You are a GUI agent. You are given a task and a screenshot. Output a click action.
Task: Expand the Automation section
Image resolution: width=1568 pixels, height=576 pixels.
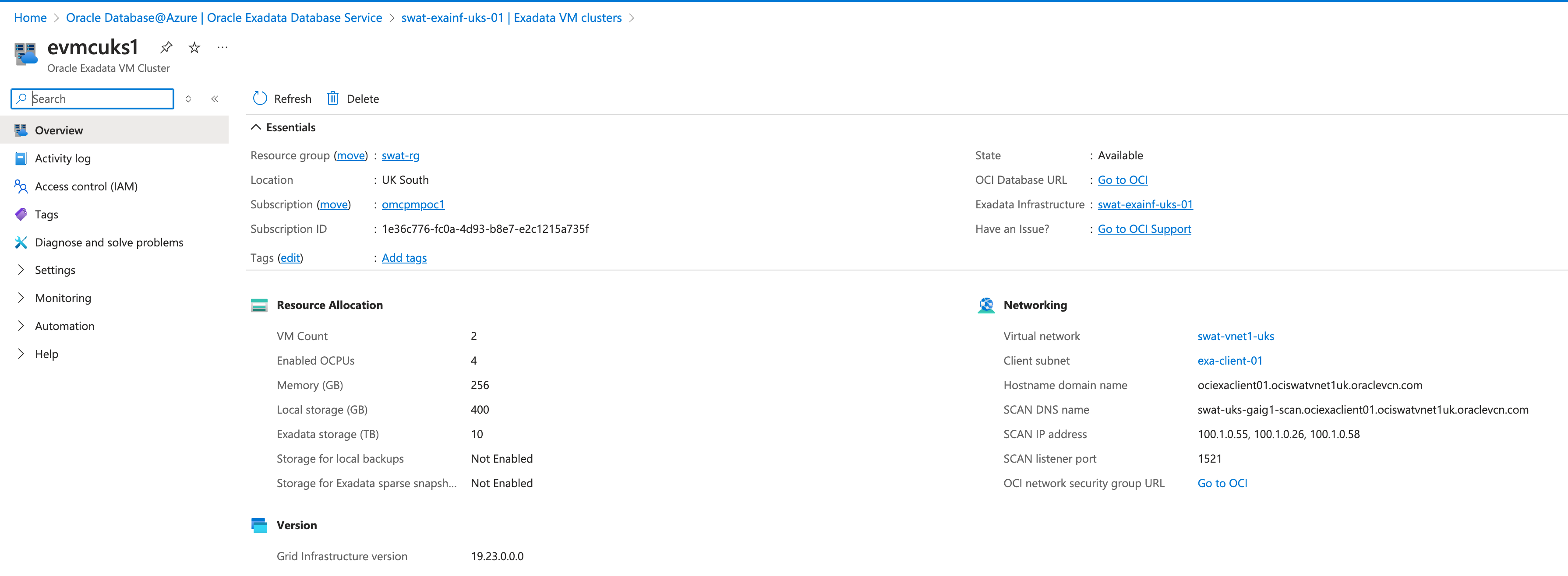tap(64, 325)
